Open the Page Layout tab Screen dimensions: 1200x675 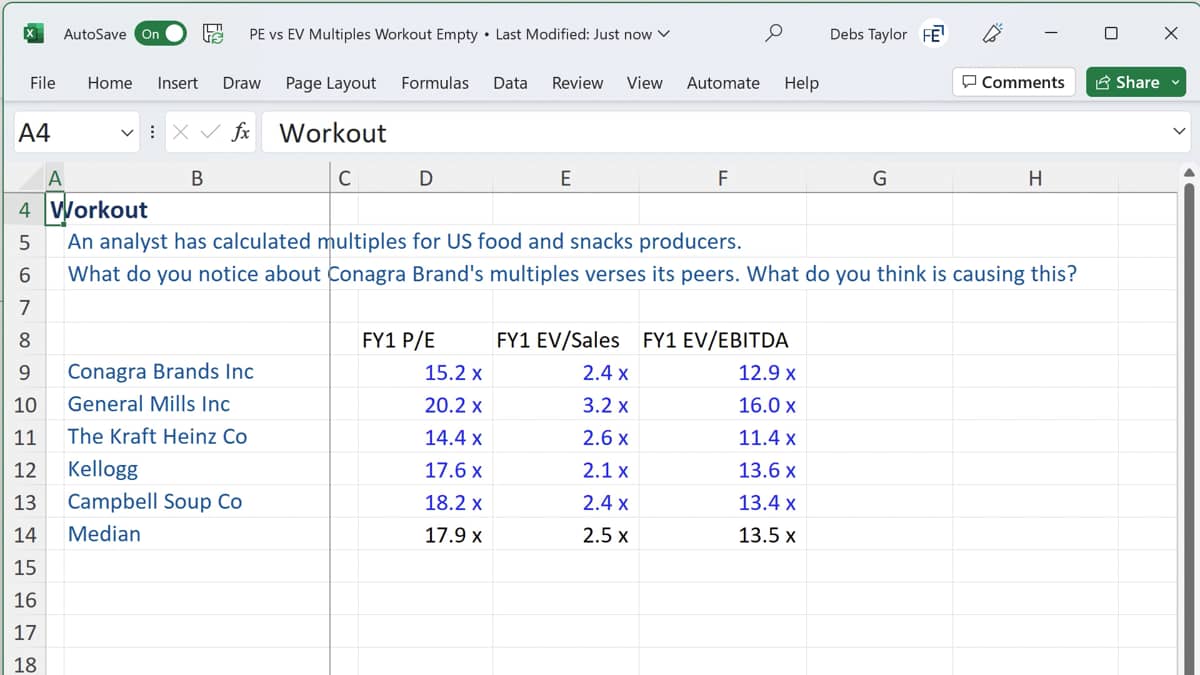[331, 83]
